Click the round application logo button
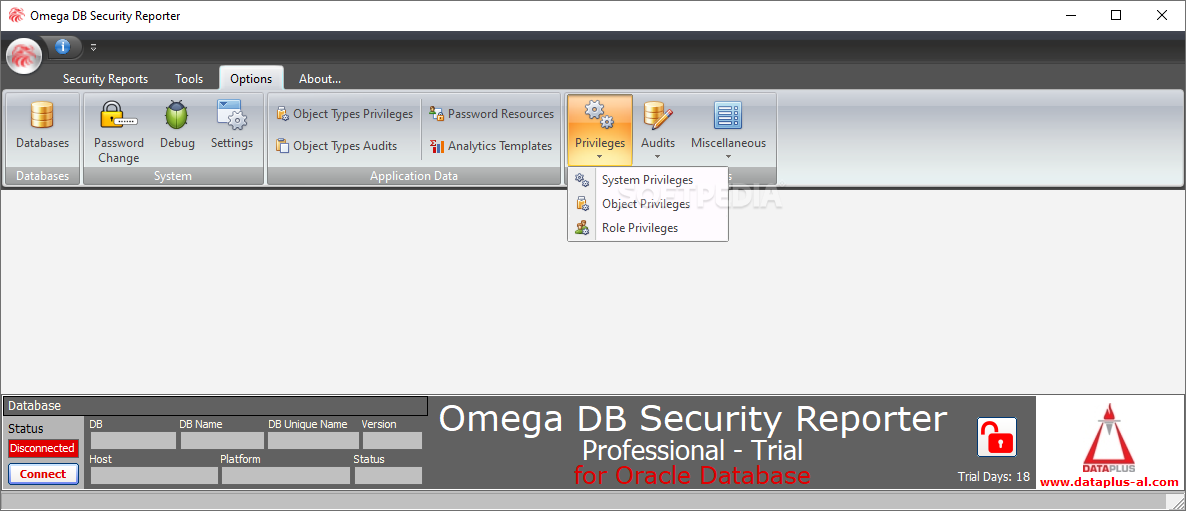Screen dimensions: 1186x511 (24, 54)
